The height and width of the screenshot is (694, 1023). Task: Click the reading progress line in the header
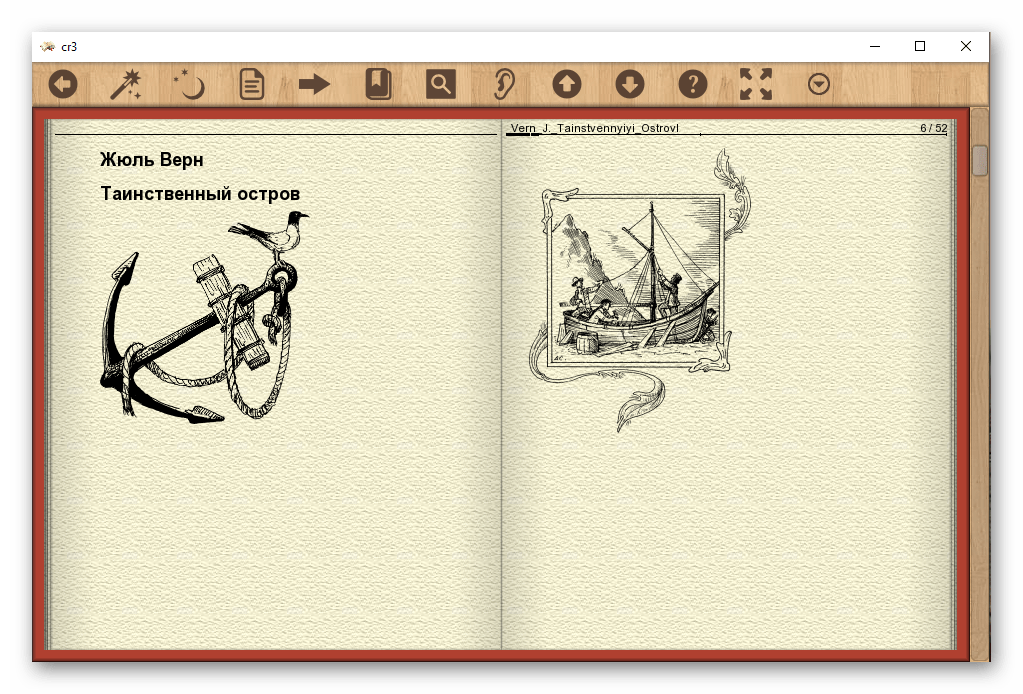tap(726, 135)
